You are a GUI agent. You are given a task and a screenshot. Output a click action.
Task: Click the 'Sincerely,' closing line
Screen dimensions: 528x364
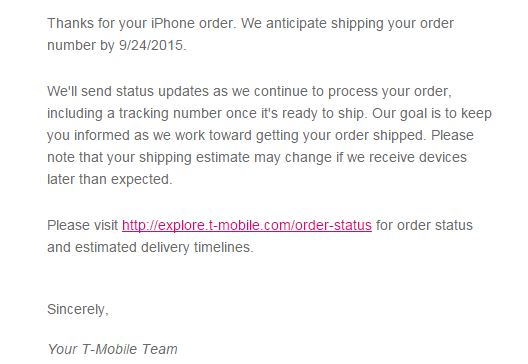[78, 309]
